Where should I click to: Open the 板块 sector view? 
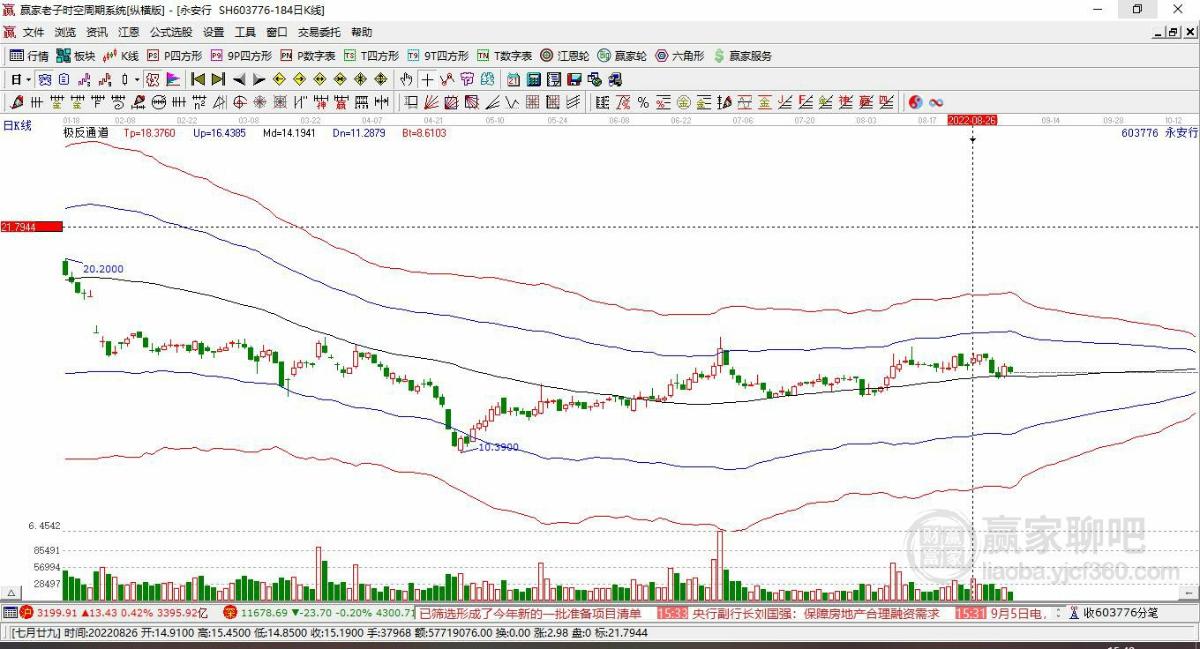(x=76, y=56)
